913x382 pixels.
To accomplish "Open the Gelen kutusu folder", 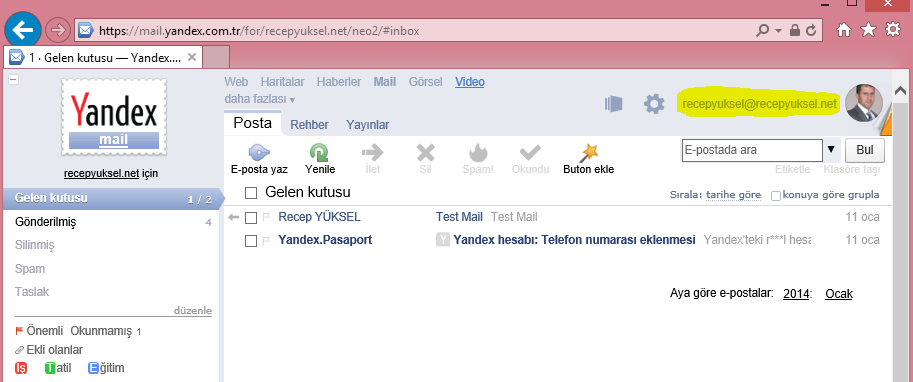I will [112, 199].
